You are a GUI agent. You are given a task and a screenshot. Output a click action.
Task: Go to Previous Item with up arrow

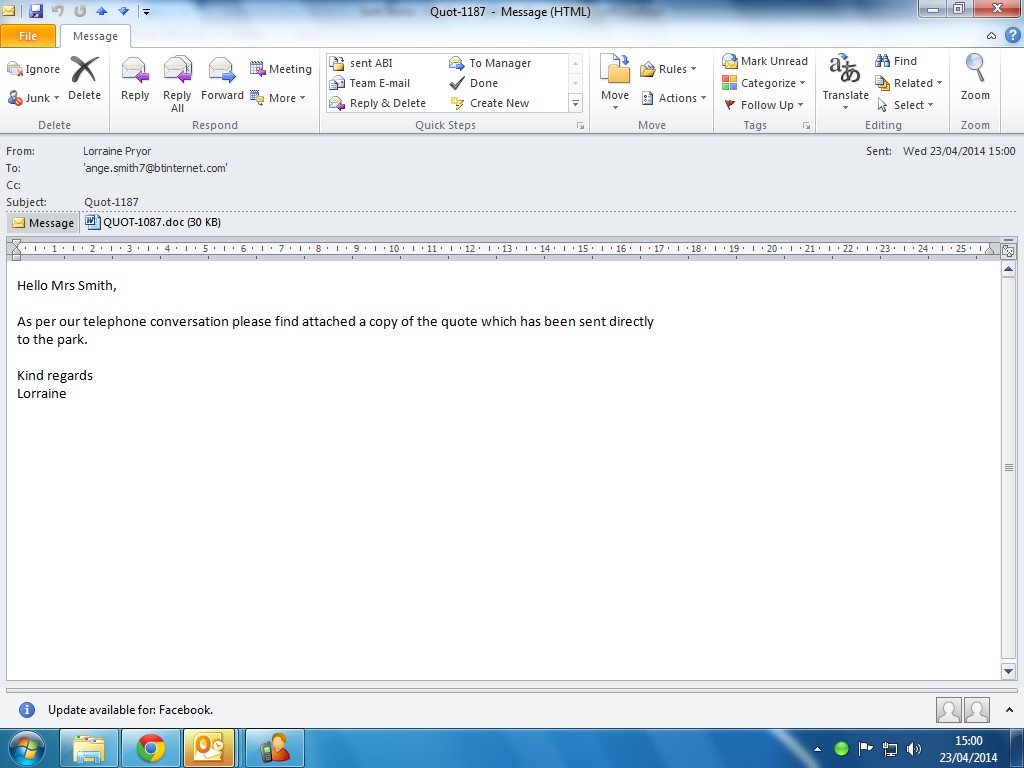pos(101,11)
